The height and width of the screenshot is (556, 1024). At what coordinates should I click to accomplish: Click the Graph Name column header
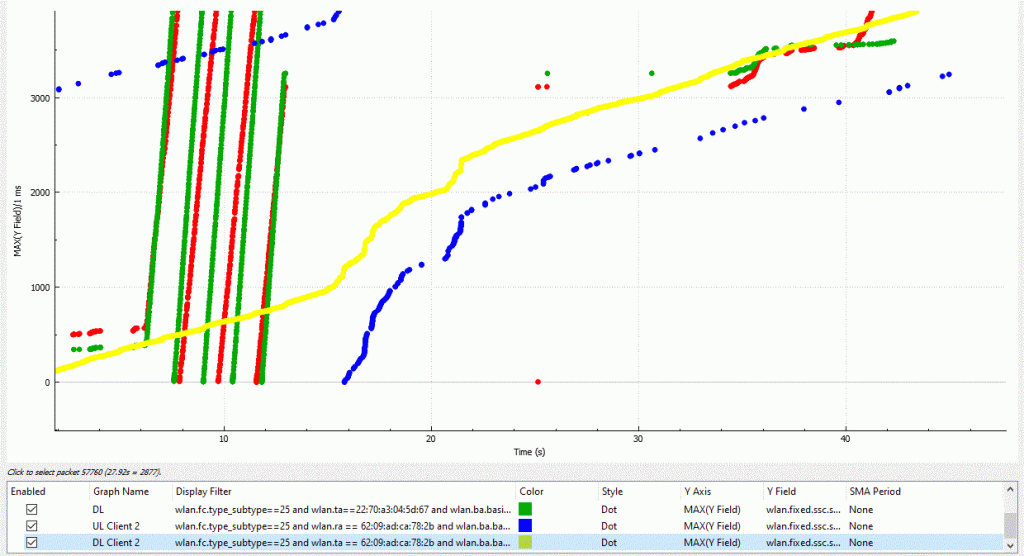coord(120,492)
